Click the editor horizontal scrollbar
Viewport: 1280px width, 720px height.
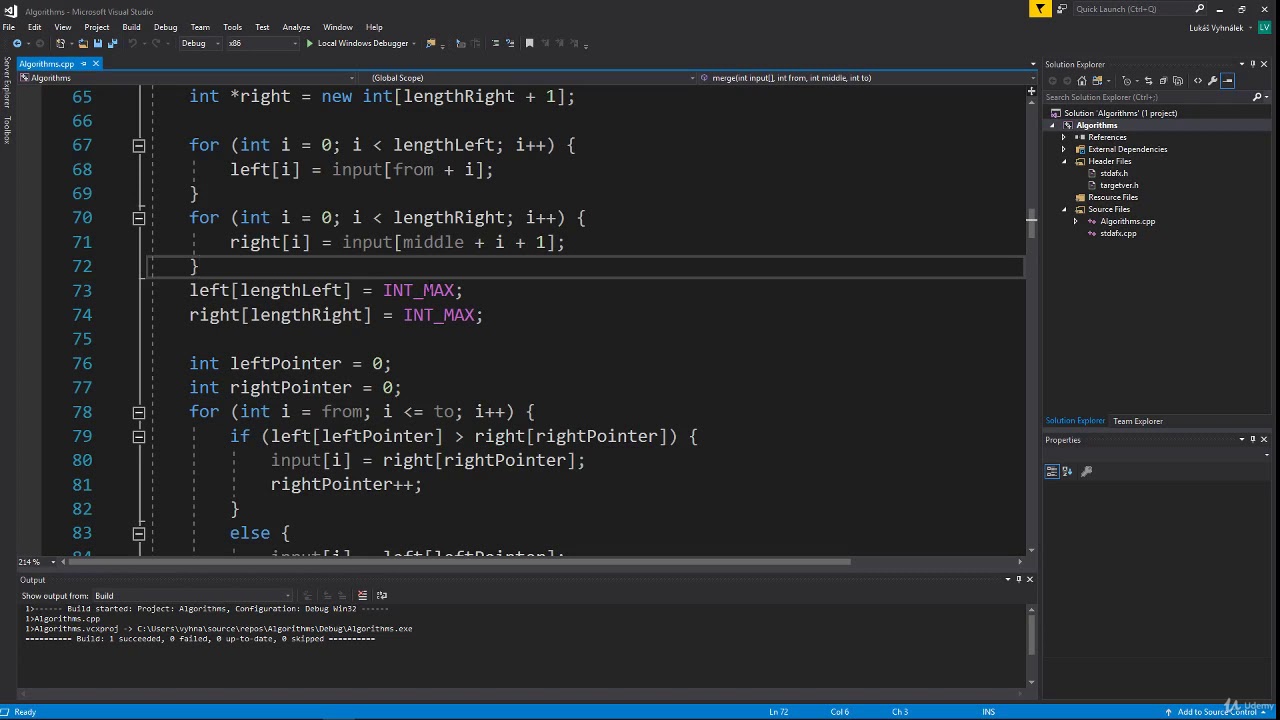coord(460,562)
